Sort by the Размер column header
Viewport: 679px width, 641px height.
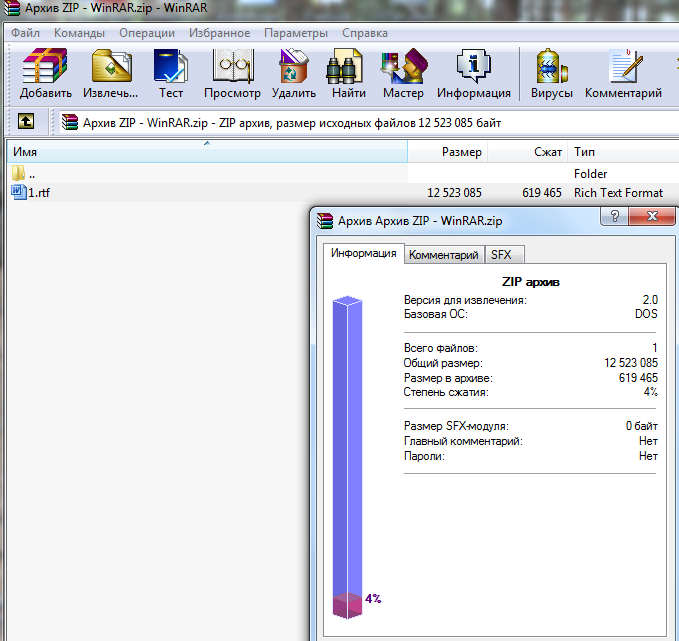[x=447, y=152]
